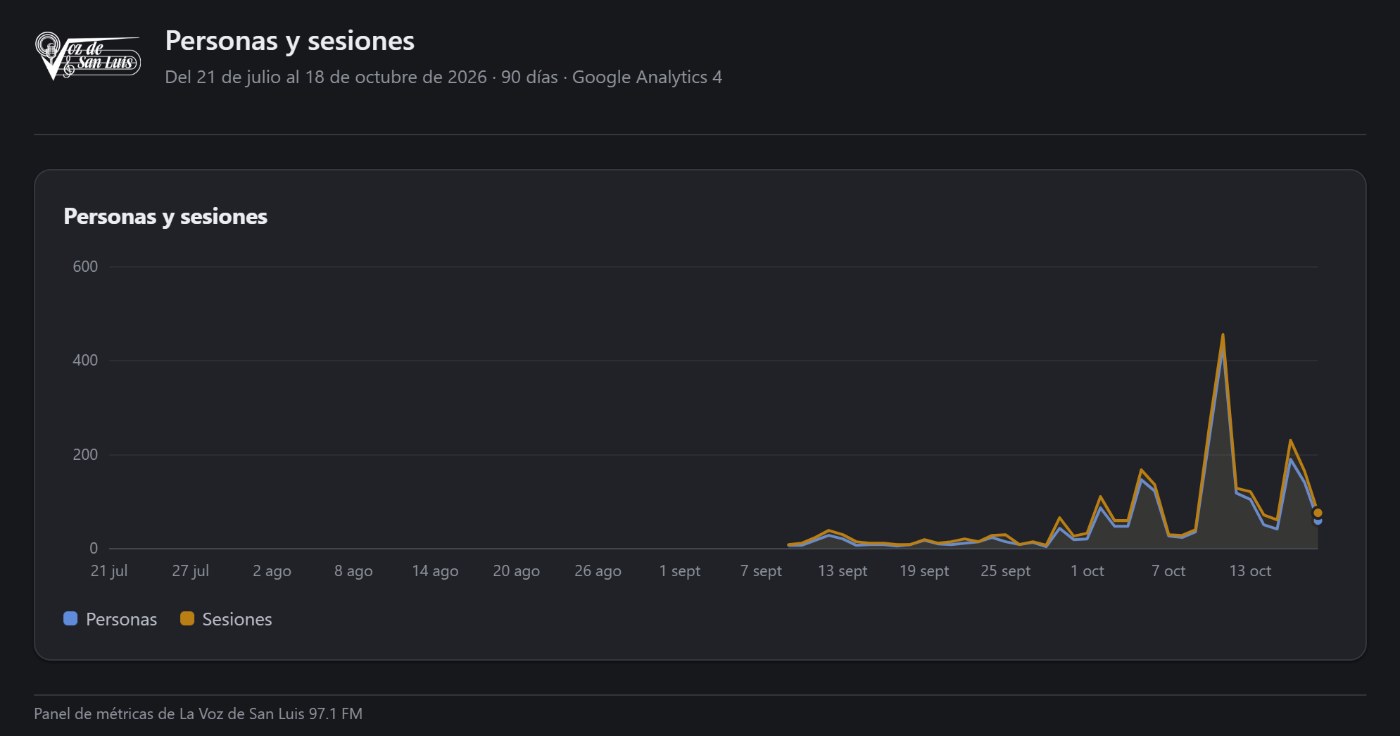This screenshot has width=1400, height=736.
Task: Click the x-axis label 26 ago
Action: pos(598,571)
